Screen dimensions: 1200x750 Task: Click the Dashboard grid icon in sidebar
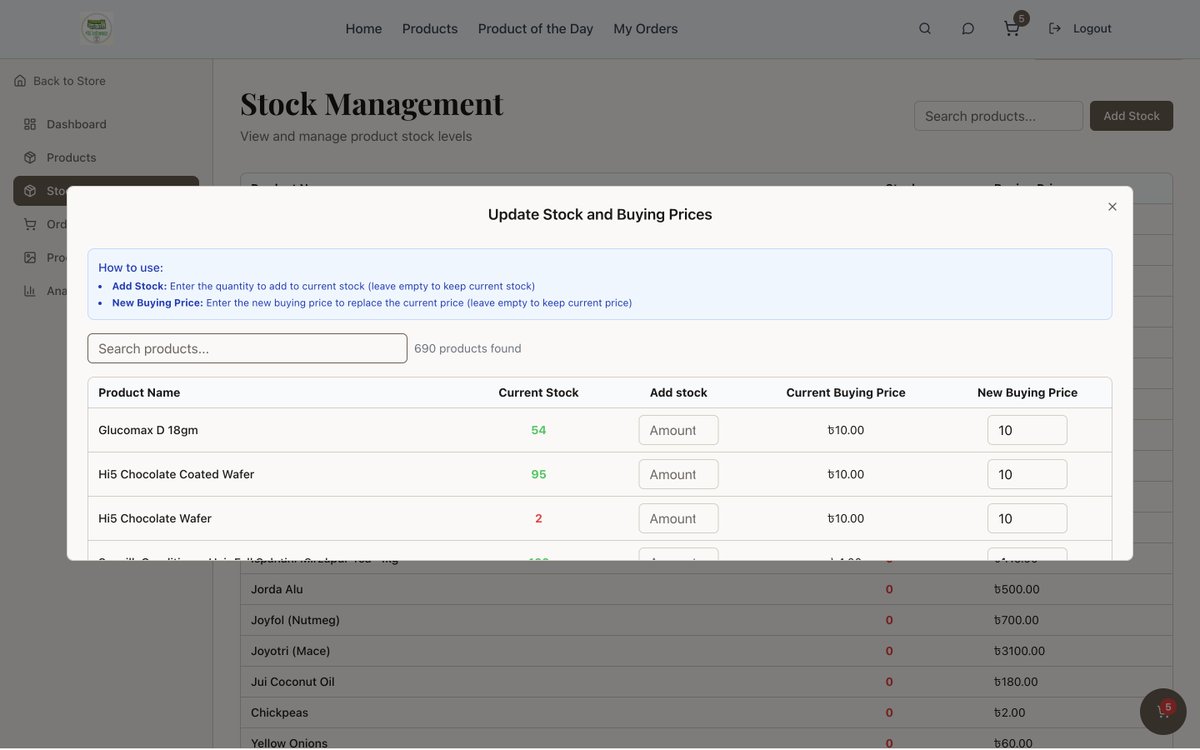pos(30,124)
